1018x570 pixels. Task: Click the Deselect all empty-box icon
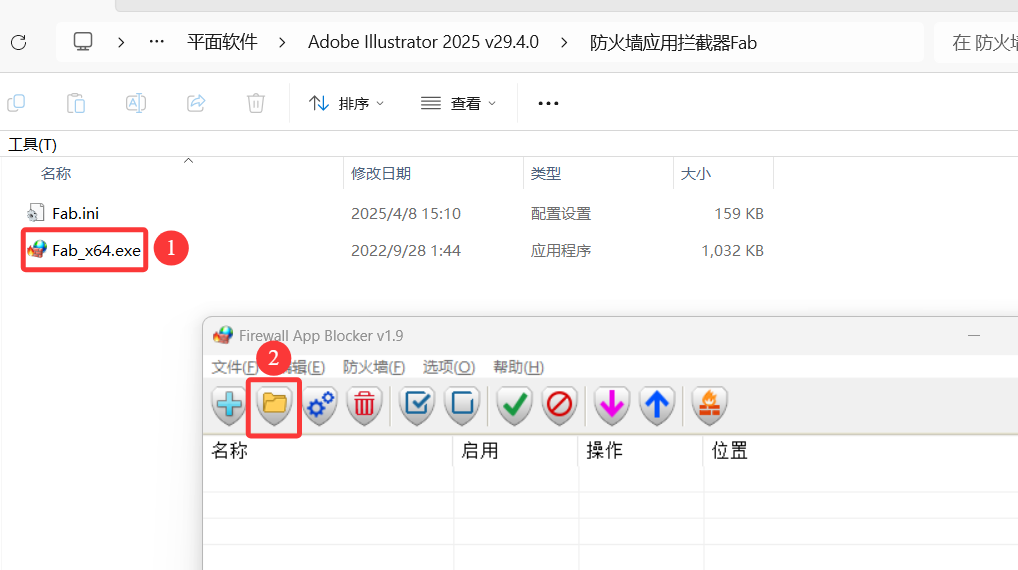[462, 405]
